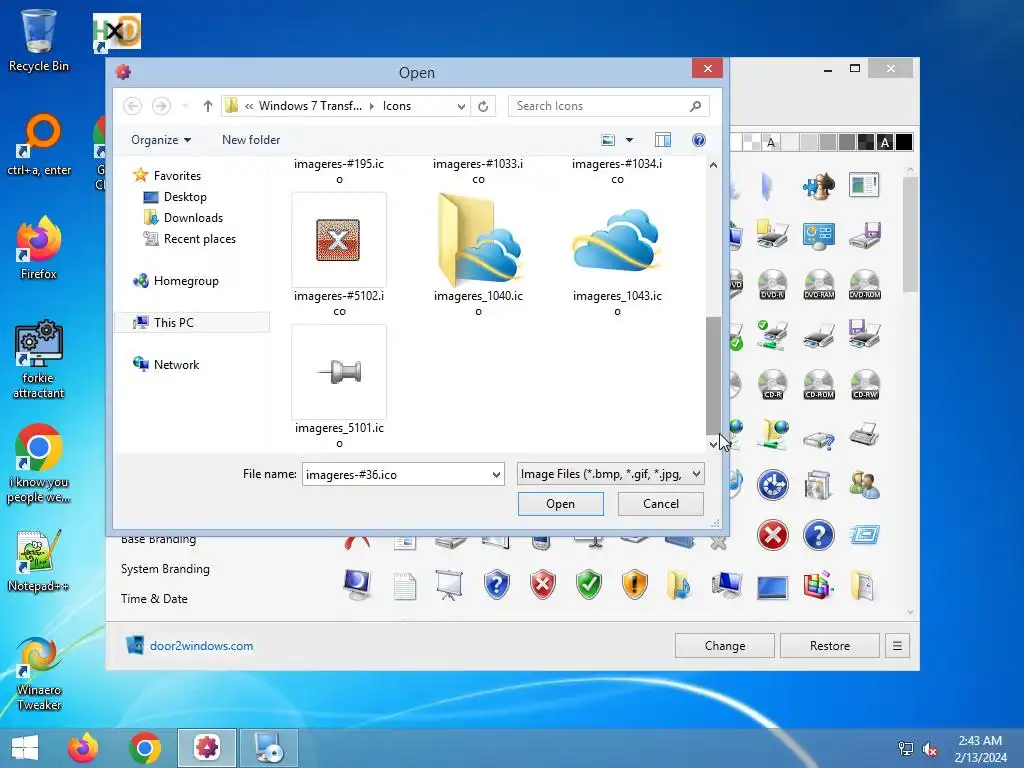The height and width of the screenshot is (768, 1024).
Task: Click the Search Icons field
Action: pyautogui.click(x=608, y=106)
